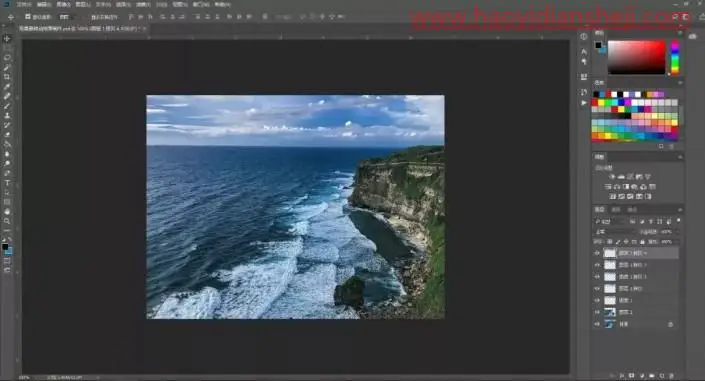Toggle visibility of the Background layer
Image resolution: width=705 pixels, height=381 pixels.
click(597, 324)
